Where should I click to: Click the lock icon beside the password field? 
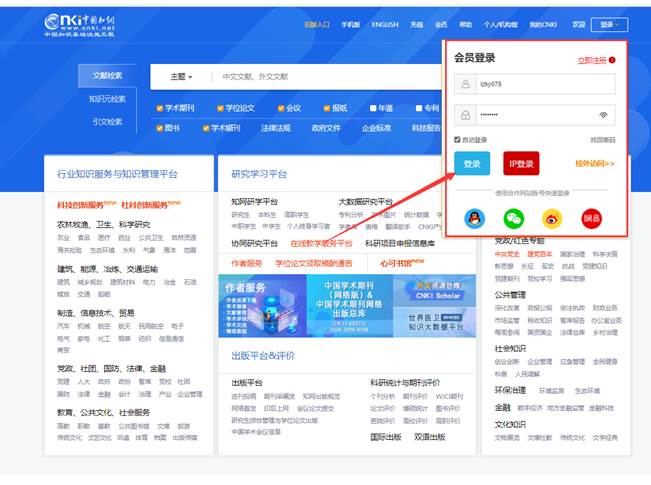click(x=465, y=115)
